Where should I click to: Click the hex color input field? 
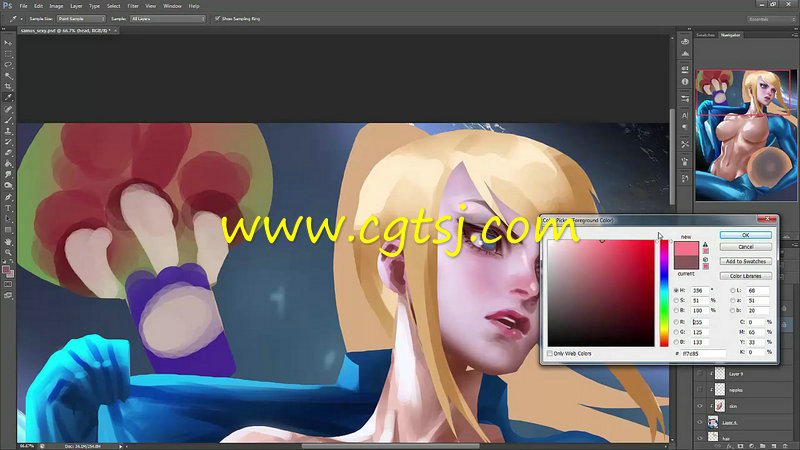click(704, 353)
